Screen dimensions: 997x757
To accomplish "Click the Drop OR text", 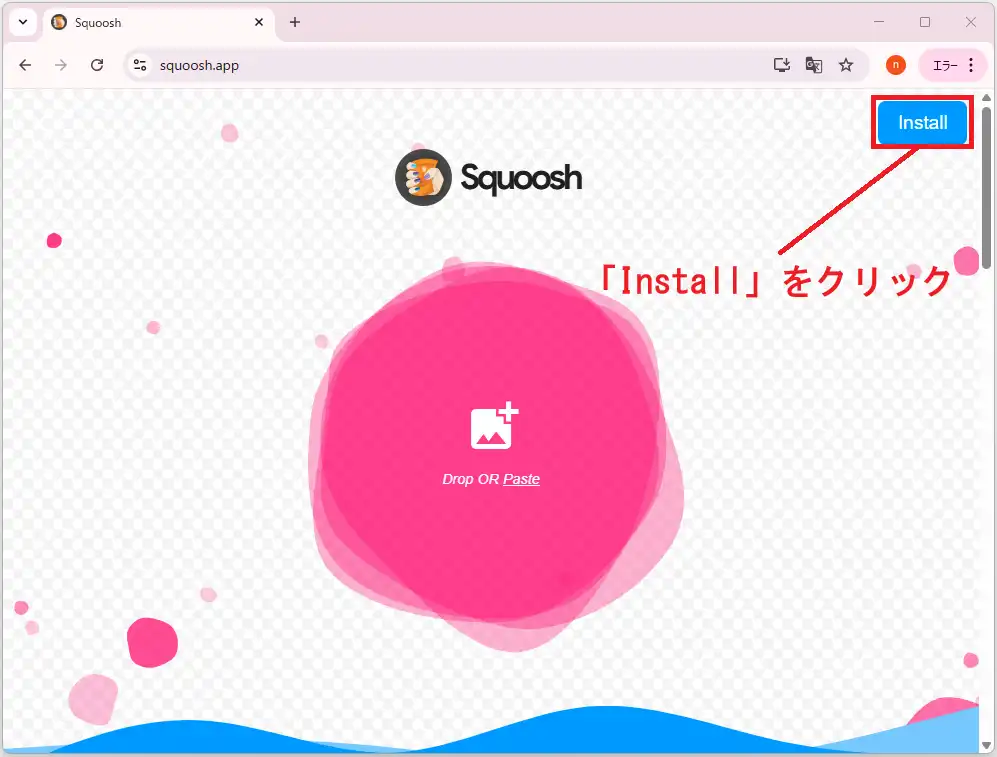I will click(x=471, y=479).
